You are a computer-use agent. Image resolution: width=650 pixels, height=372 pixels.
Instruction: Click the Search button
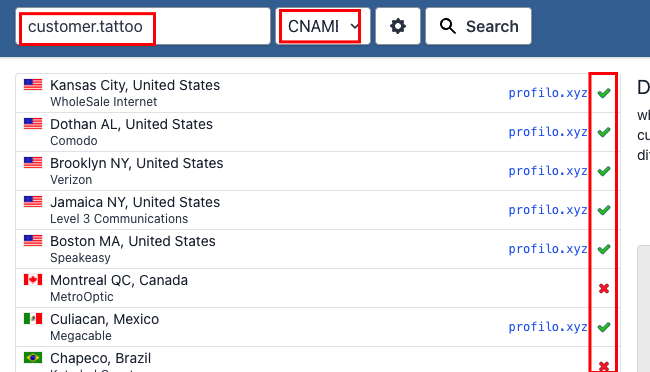(x=478, y=26)
